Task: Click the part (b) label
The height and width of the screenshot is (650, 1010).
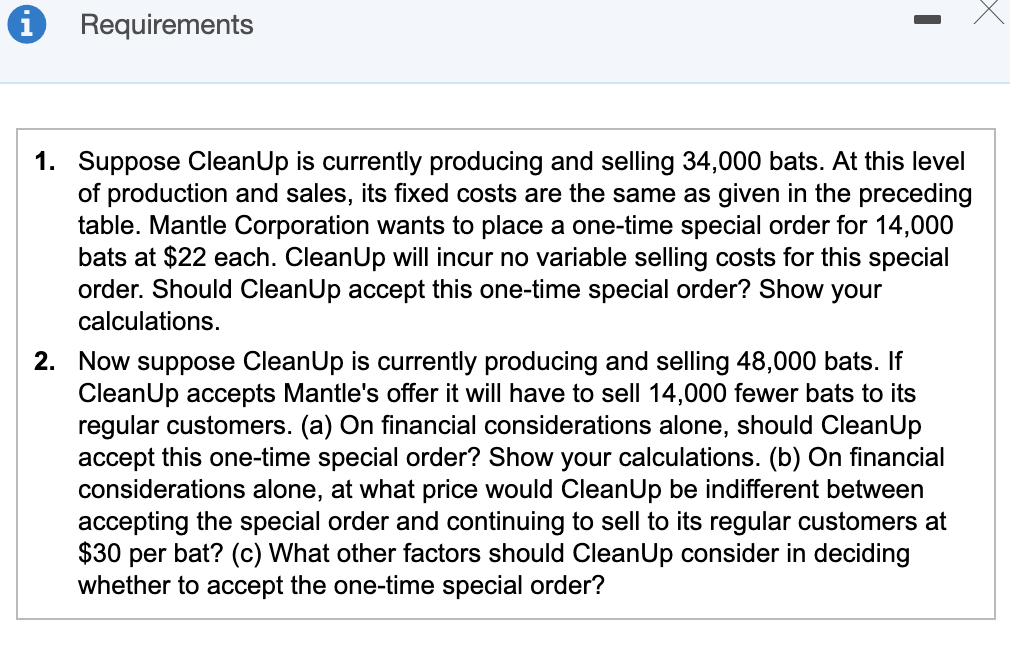Action: [785, 457]
